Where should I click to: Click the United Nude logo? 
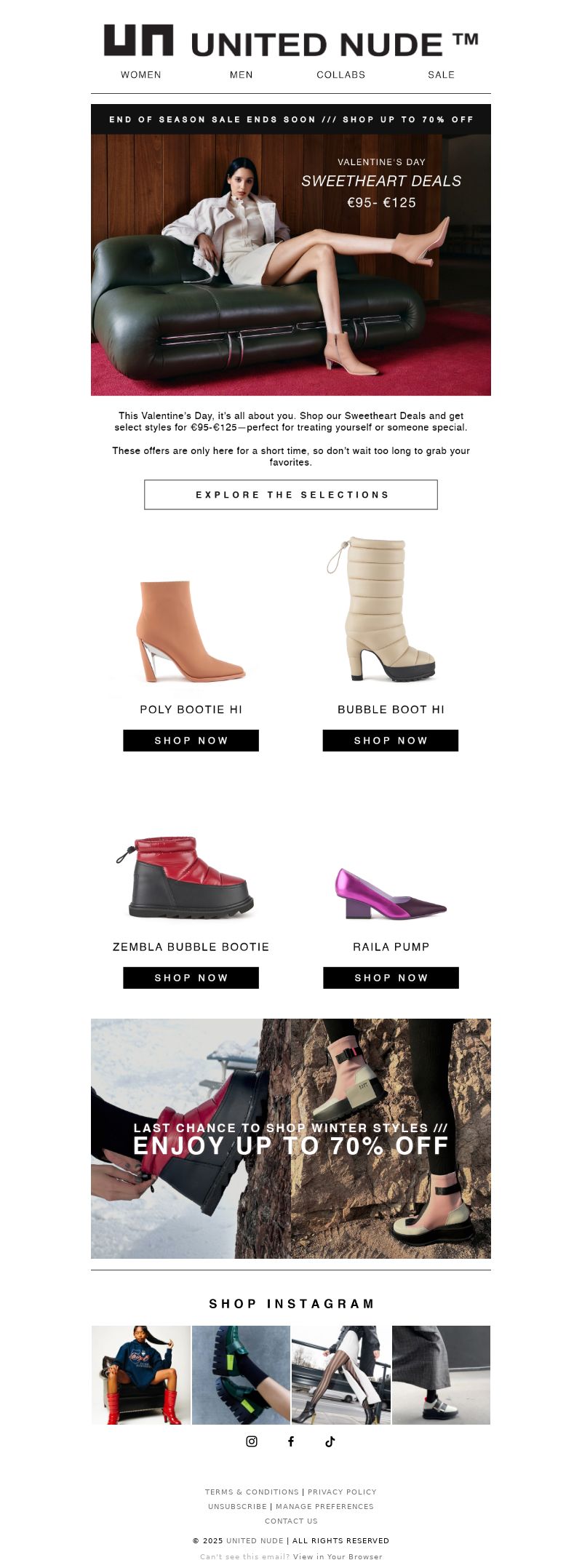point(291,41)
